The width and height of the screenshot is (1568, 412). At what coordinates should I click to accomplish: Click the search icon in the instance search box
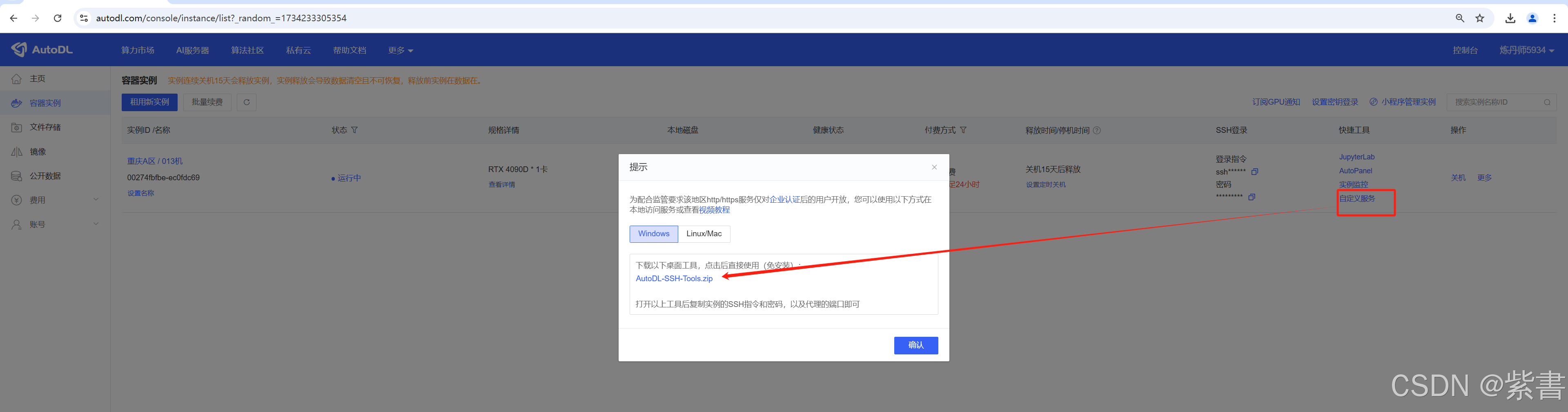point(1547,103)
